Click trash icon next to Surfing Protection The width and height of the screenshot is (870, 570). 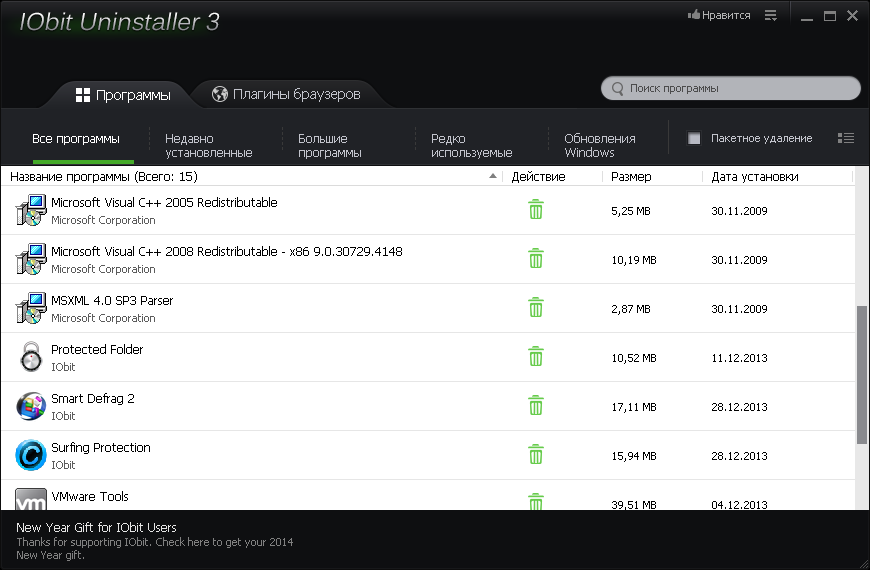pyautogui.click(x=535, y=454)
